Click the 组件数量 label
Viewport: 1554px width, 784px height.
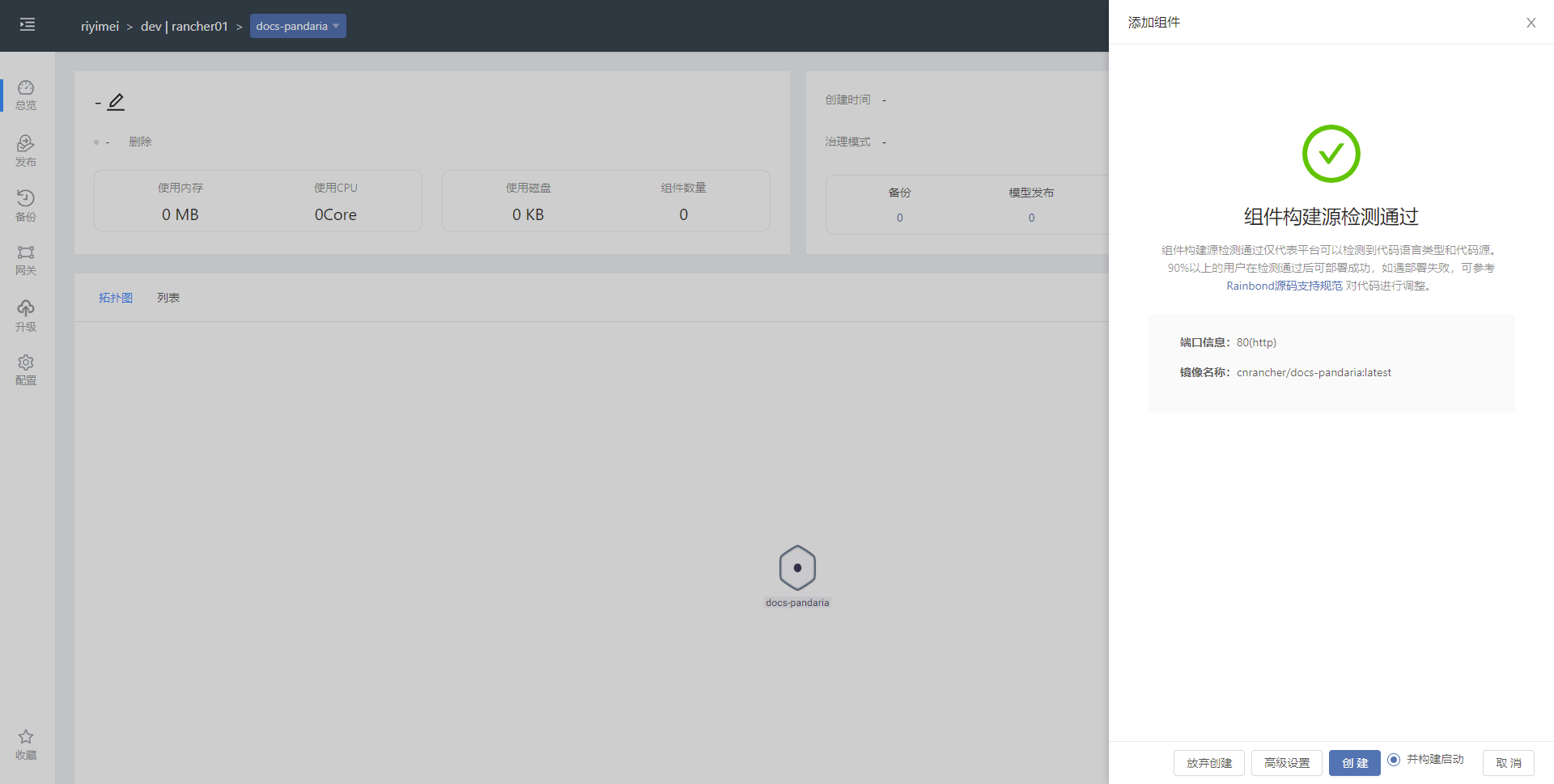coord(684,188)
